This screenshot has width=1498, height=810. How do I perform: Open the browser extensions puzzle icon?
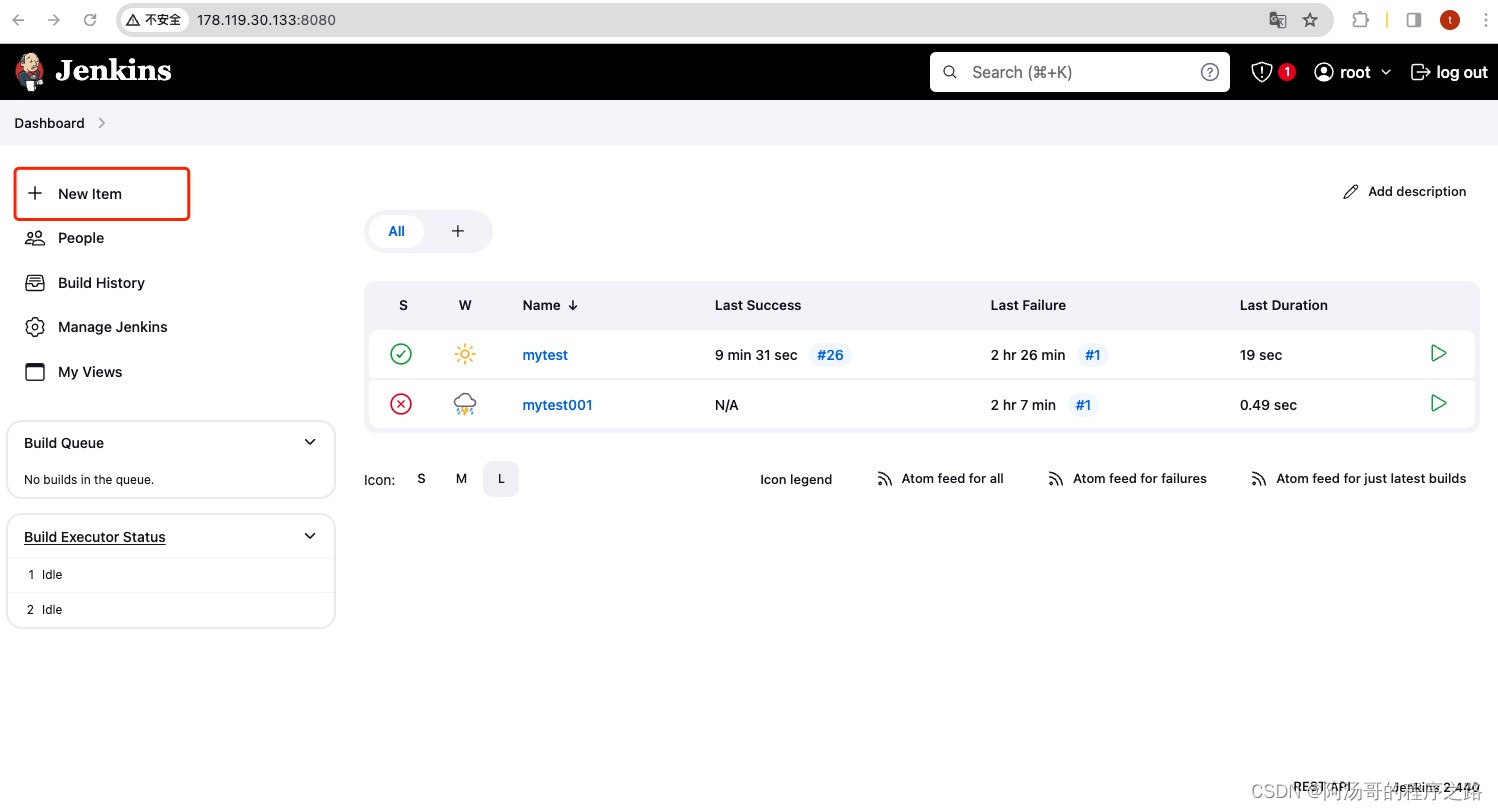click(1360, 20)
